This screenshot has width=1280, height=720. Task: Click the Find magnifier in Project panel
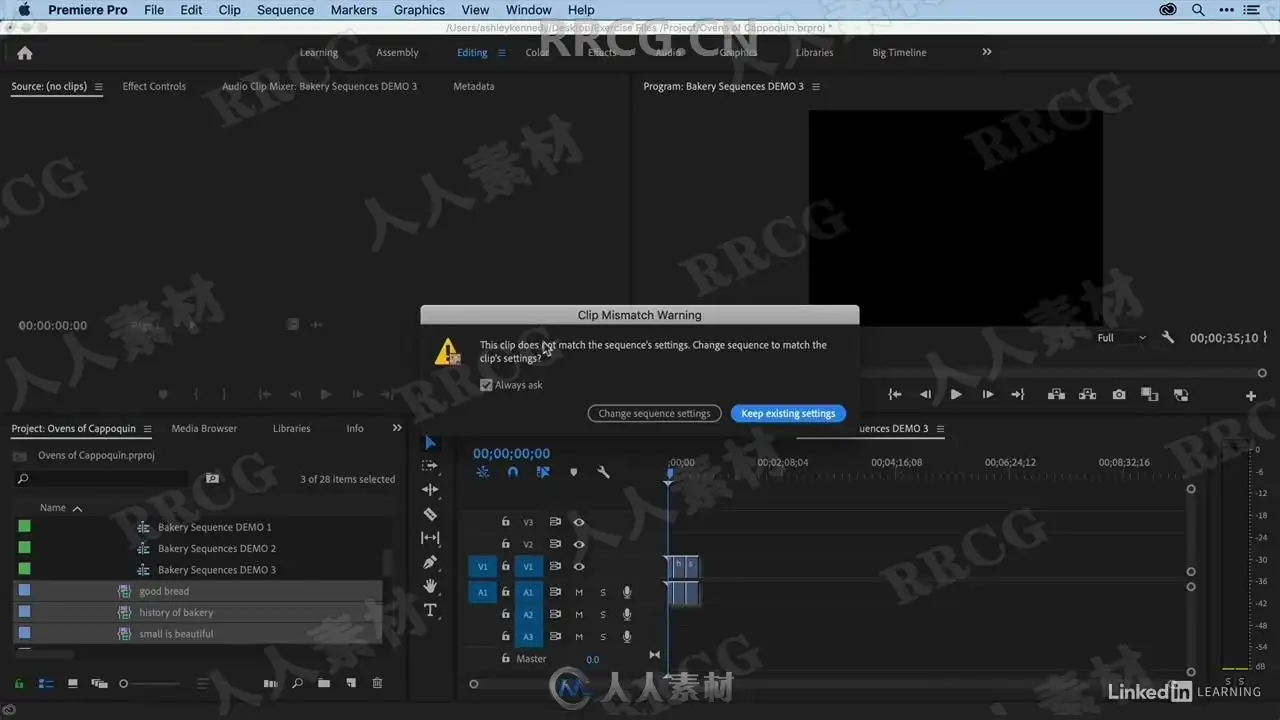pyautogui.click(x=297, y=684)
